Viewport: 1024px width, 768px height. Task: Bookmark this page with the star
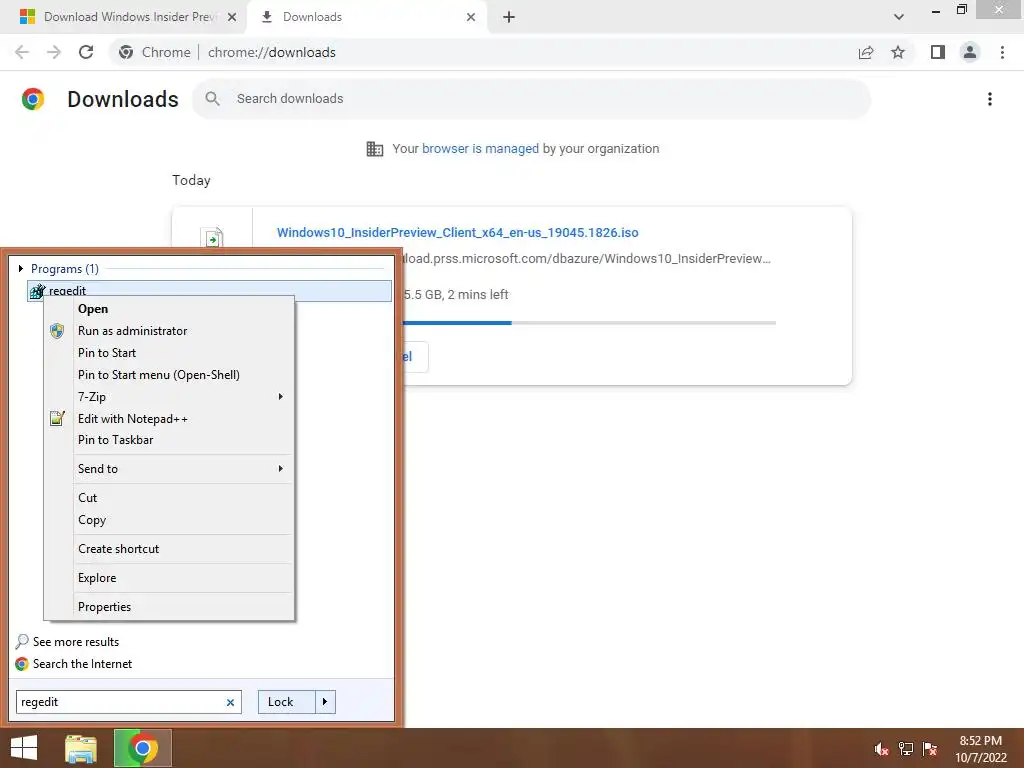pyautogui.click(x=898, y=52)
